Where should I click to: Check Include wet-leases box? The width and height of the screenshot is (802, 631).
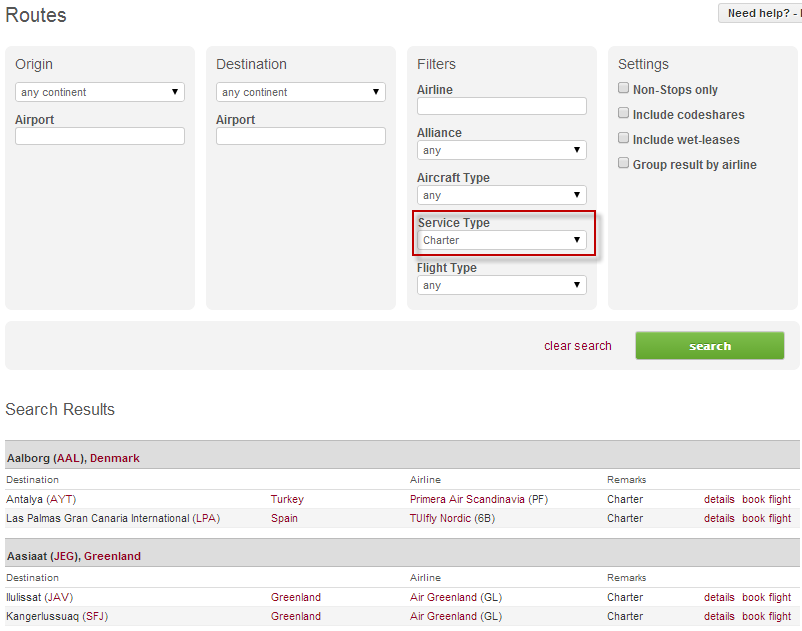point(624,139)
